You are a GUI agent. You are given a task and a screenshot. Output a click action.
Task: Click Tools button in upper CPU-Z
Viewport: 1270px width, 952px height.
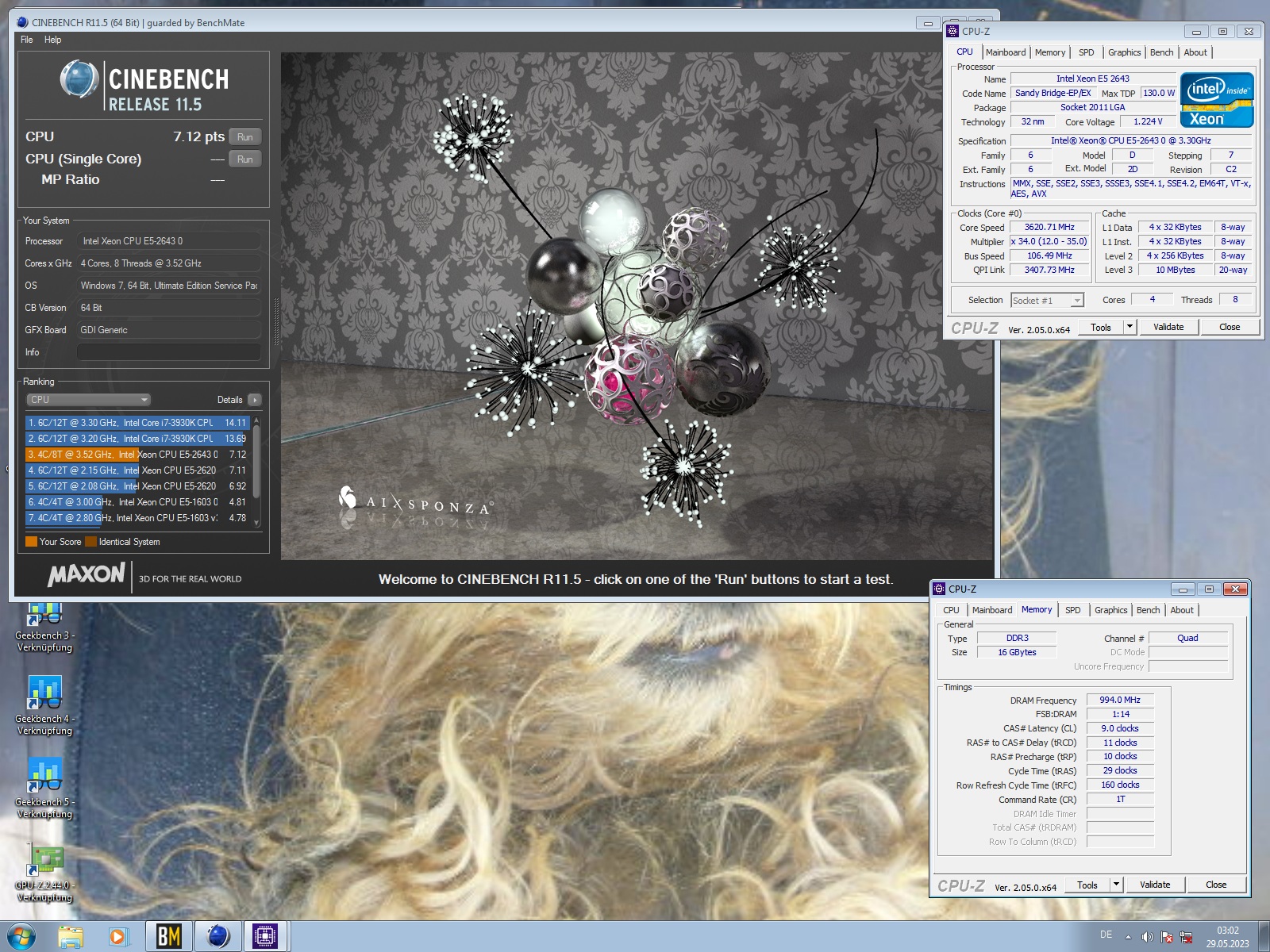point(1101,327)
